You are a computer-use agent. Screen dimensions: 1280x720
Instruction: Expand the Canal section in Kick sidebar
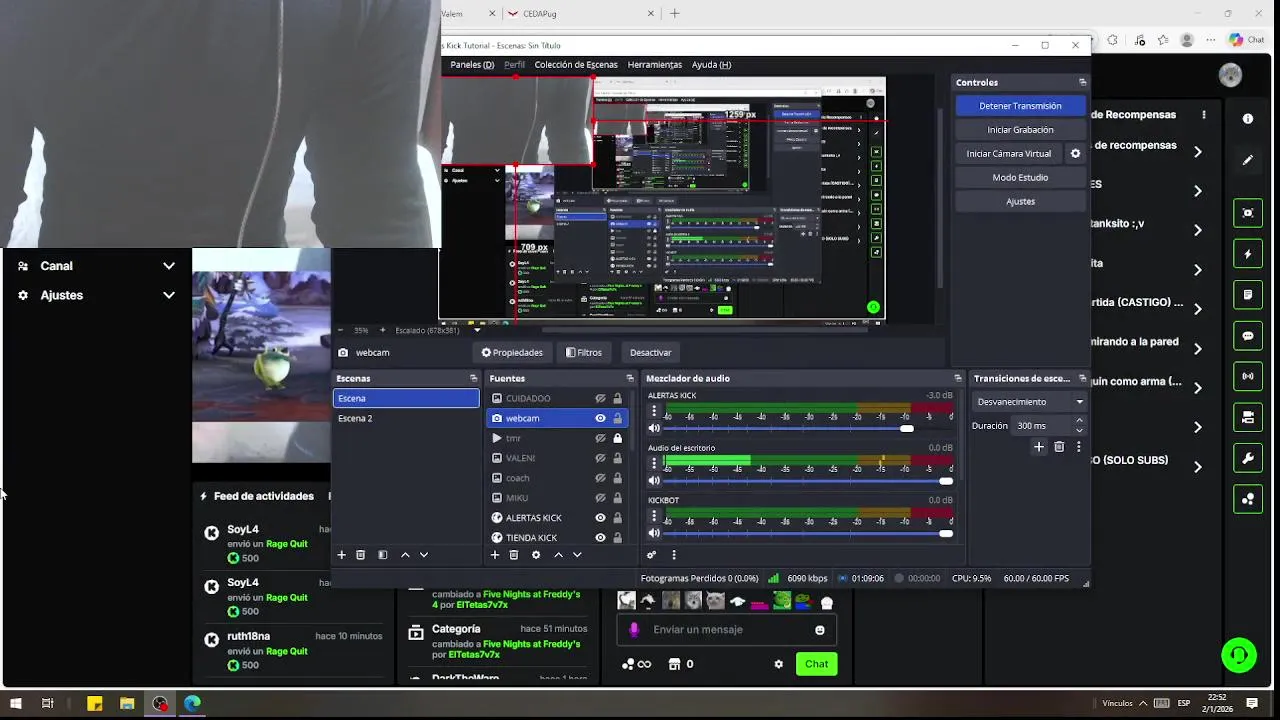(169, 266)
